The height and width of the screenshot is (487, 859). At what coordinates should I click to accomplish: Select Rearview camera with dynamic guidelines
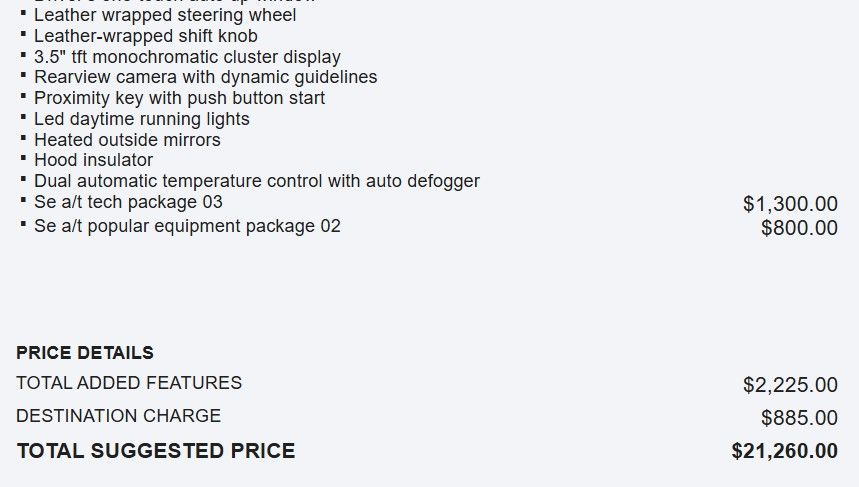point(205,77)
